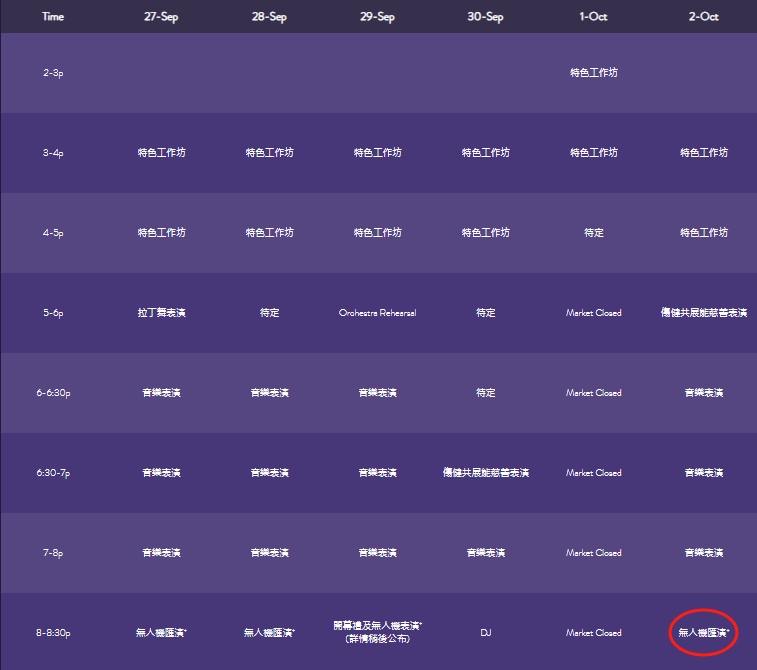Click the 30-Sep column header
The width and height of the screenshot is (757, 670).
click(x=486, y=17)
